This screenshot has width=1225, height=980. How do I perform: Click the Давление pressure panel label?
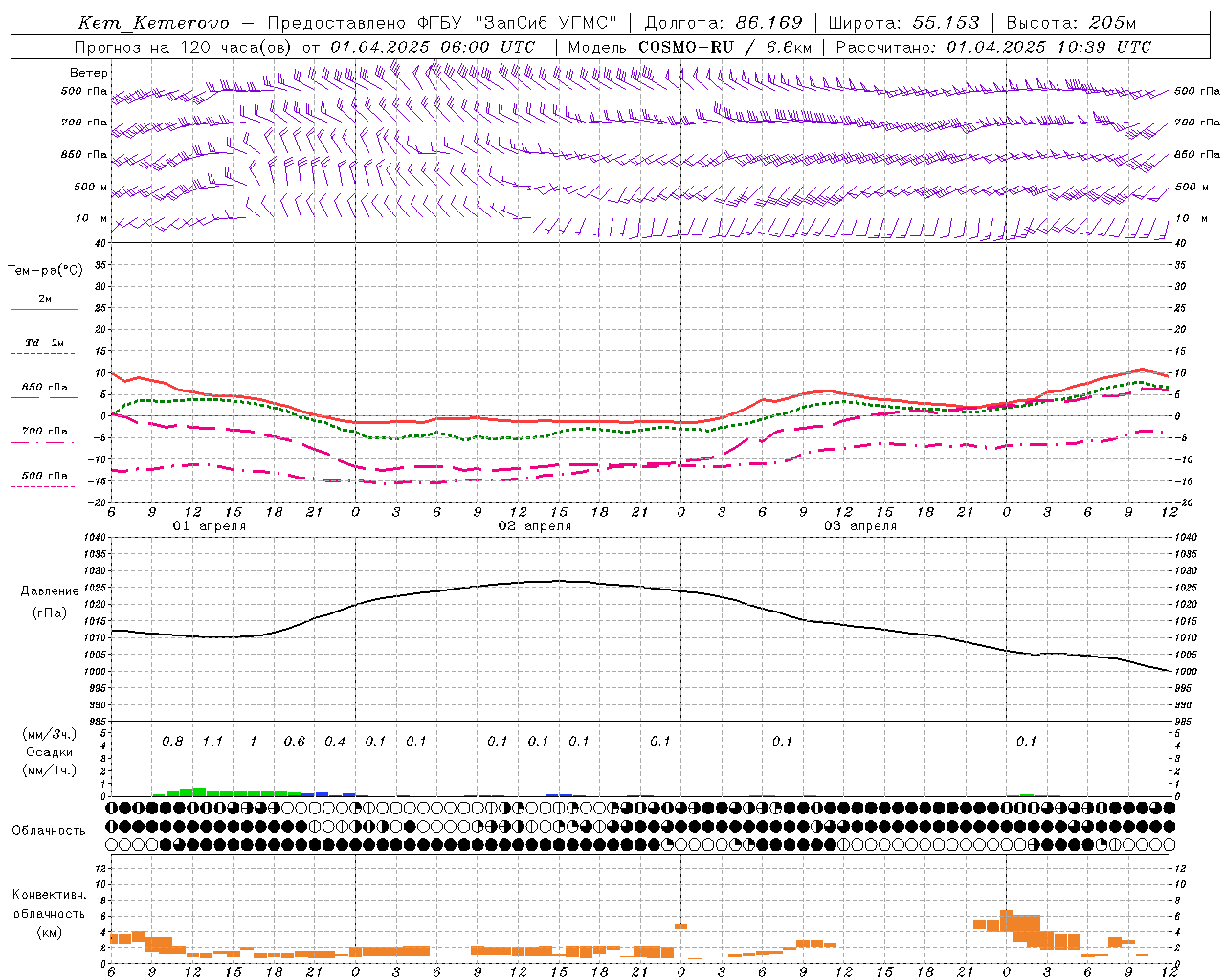coord(50,591)
